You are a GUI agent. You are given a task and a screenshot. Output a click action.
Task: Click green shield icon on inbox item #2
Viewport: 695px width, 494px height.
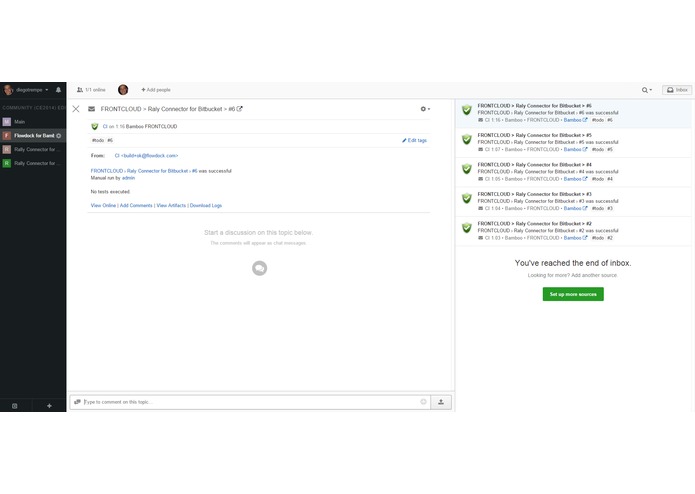[x=467, y=228]
